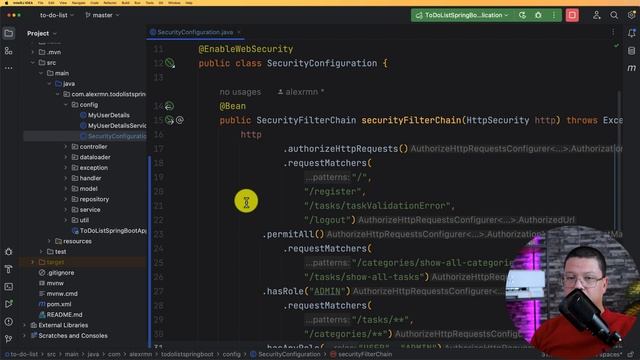
Task: Open editor tabs options menu
Action: pyautogui.click(x=613, y=32)
